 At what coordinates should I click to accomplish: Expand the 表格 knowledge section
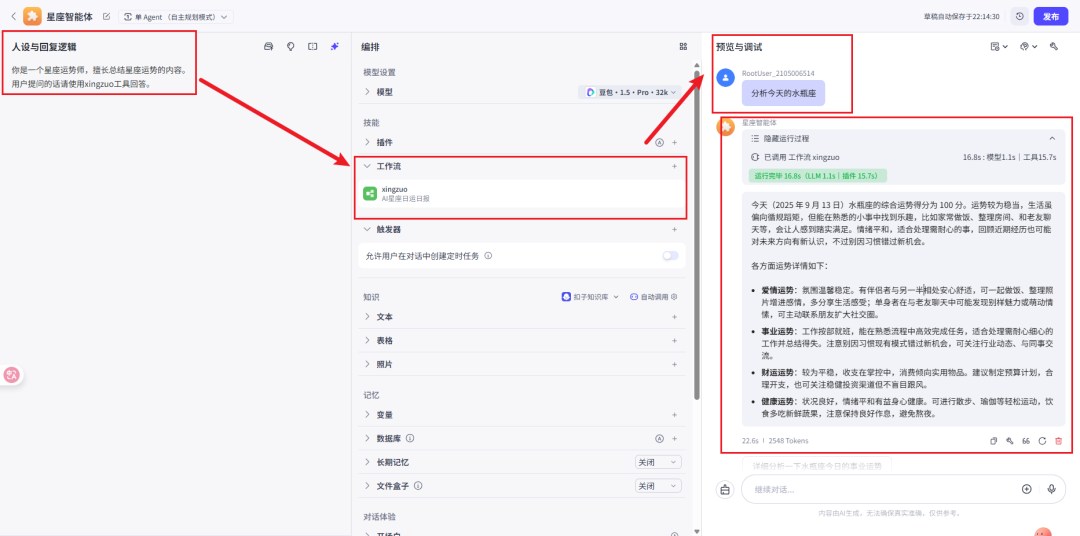[367, 340]
